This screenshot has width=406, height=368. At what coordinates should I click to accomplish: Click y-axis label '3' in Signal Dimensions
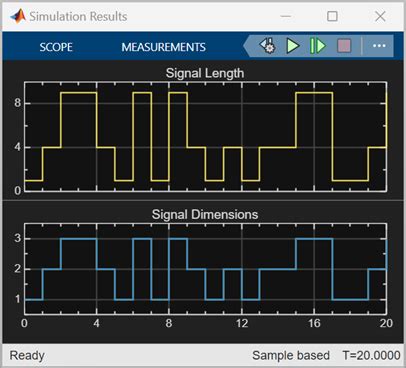pos(18,238)
